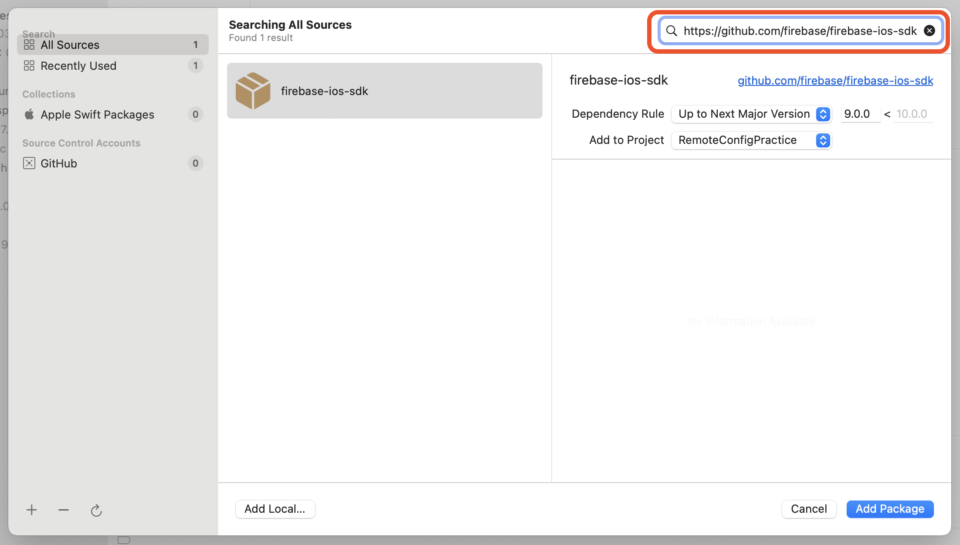This screenshot has height=545, width=960.
Task: Click the Add Local... button
Action: pyautogui.click(x=275, y=509)
